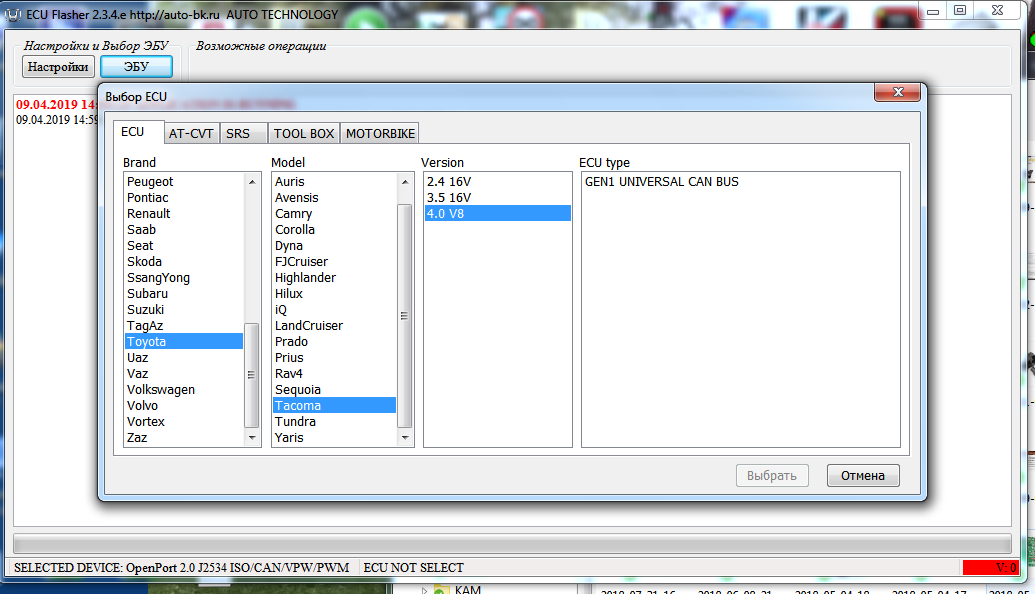
Task: Click the ECU NOT SELECT status text
Action: 414,568
